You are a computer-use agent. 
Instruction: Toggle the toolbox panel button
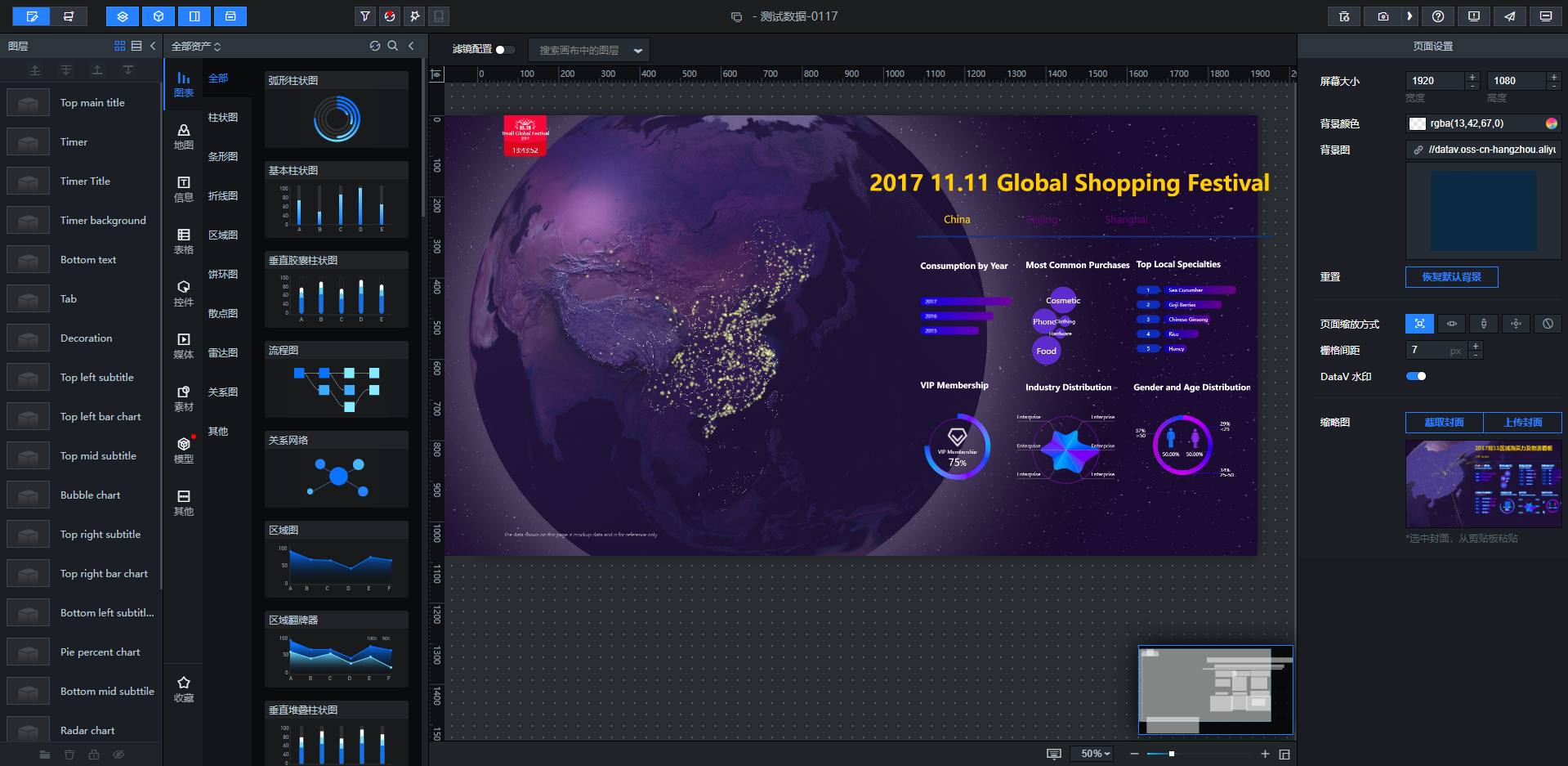[x=230, y=16]
